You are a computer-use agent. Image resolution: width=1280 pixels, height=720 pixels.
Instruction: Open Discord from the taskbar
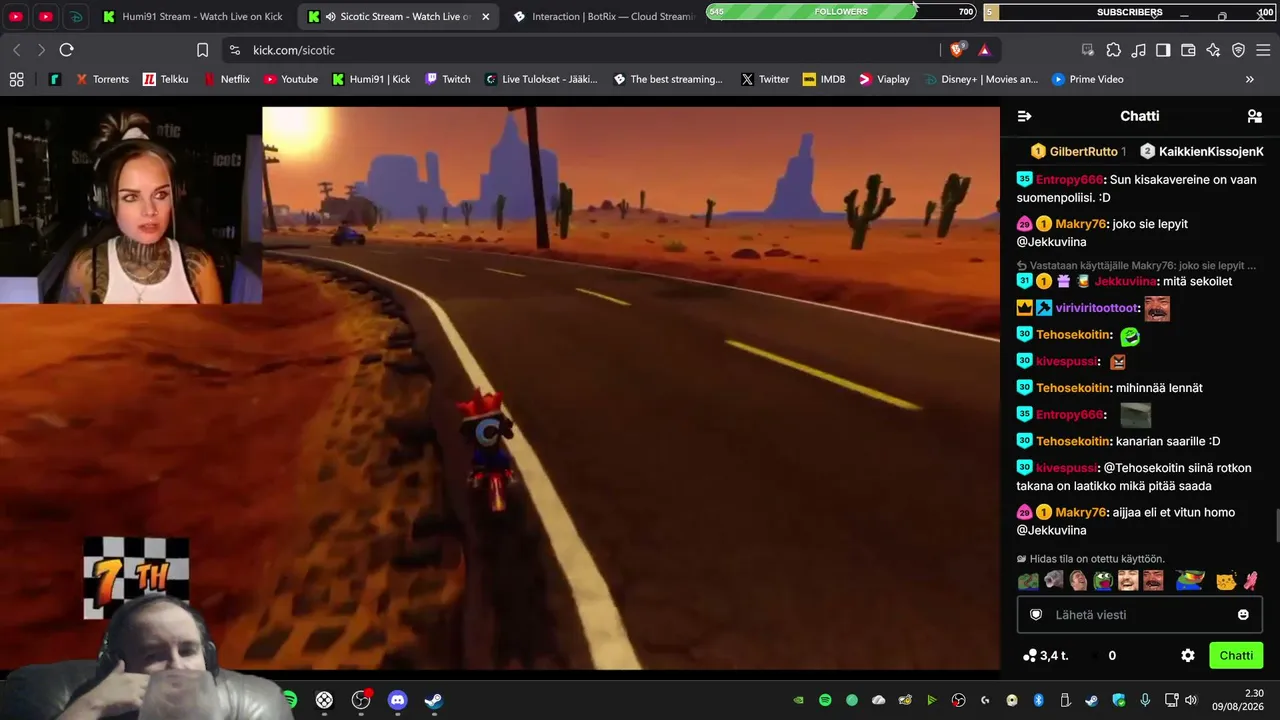point(397,700)
